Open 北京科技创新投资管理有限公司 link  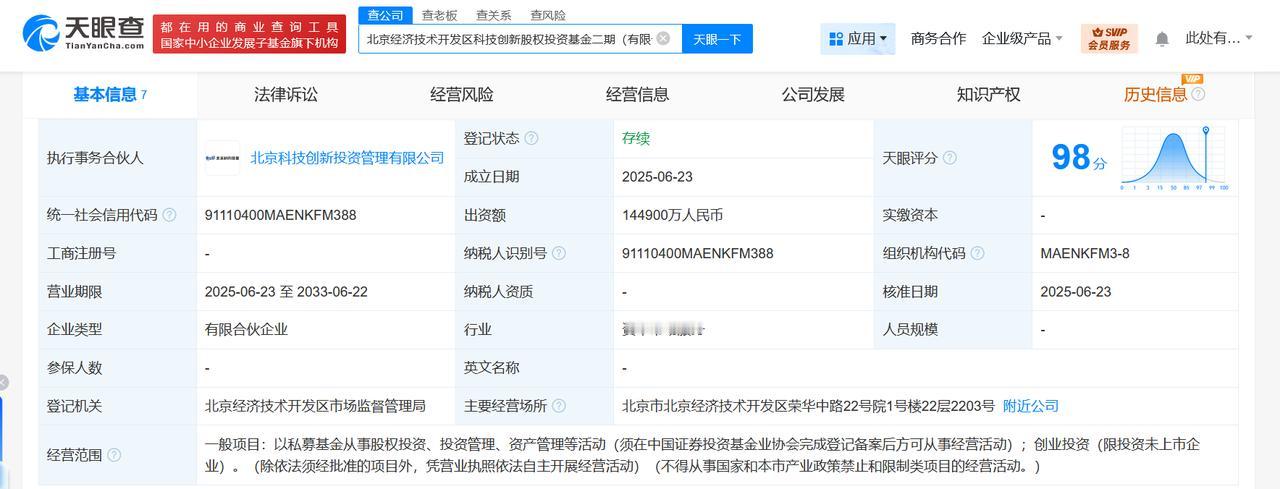point(347,158)
